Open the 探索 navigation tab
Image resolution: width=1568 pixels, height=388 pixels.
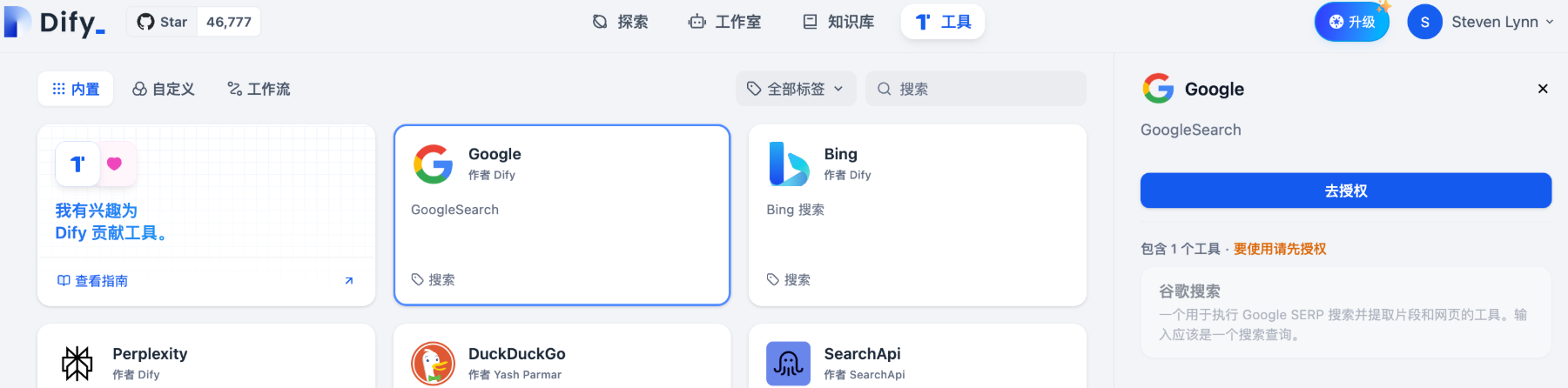[620, 22]
